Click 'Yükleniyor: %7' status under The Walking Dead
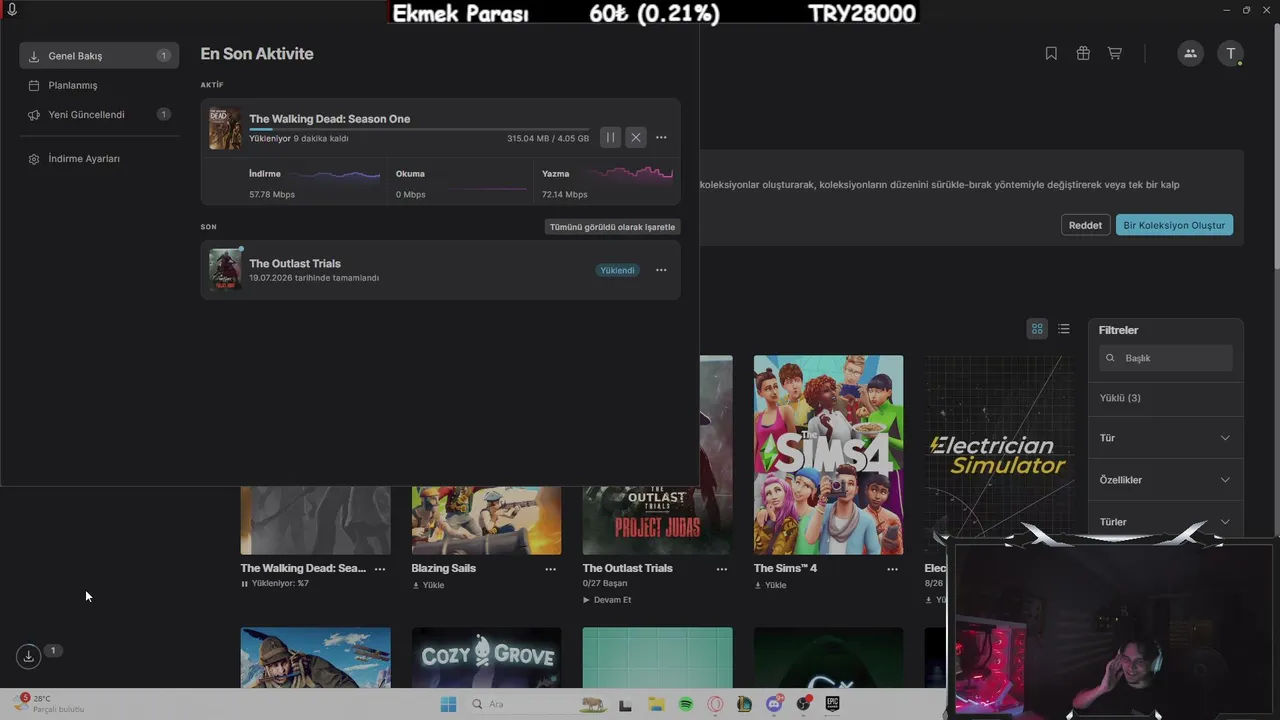1280x720 pixels. (275, 583)
